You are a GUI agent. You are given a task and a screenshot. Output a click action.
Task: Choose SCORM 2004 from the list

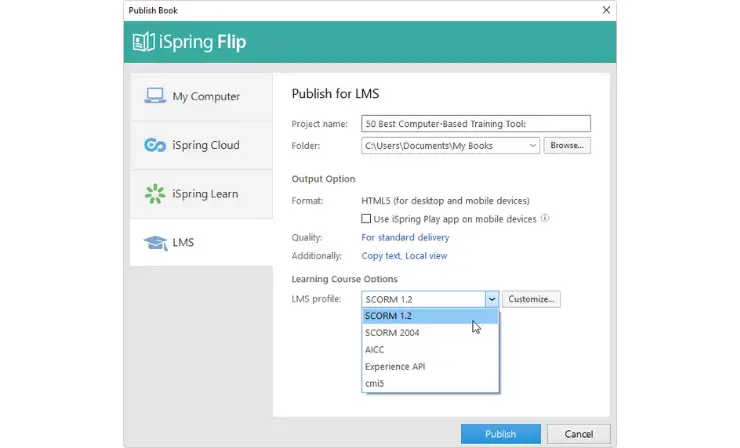(430, 333)
